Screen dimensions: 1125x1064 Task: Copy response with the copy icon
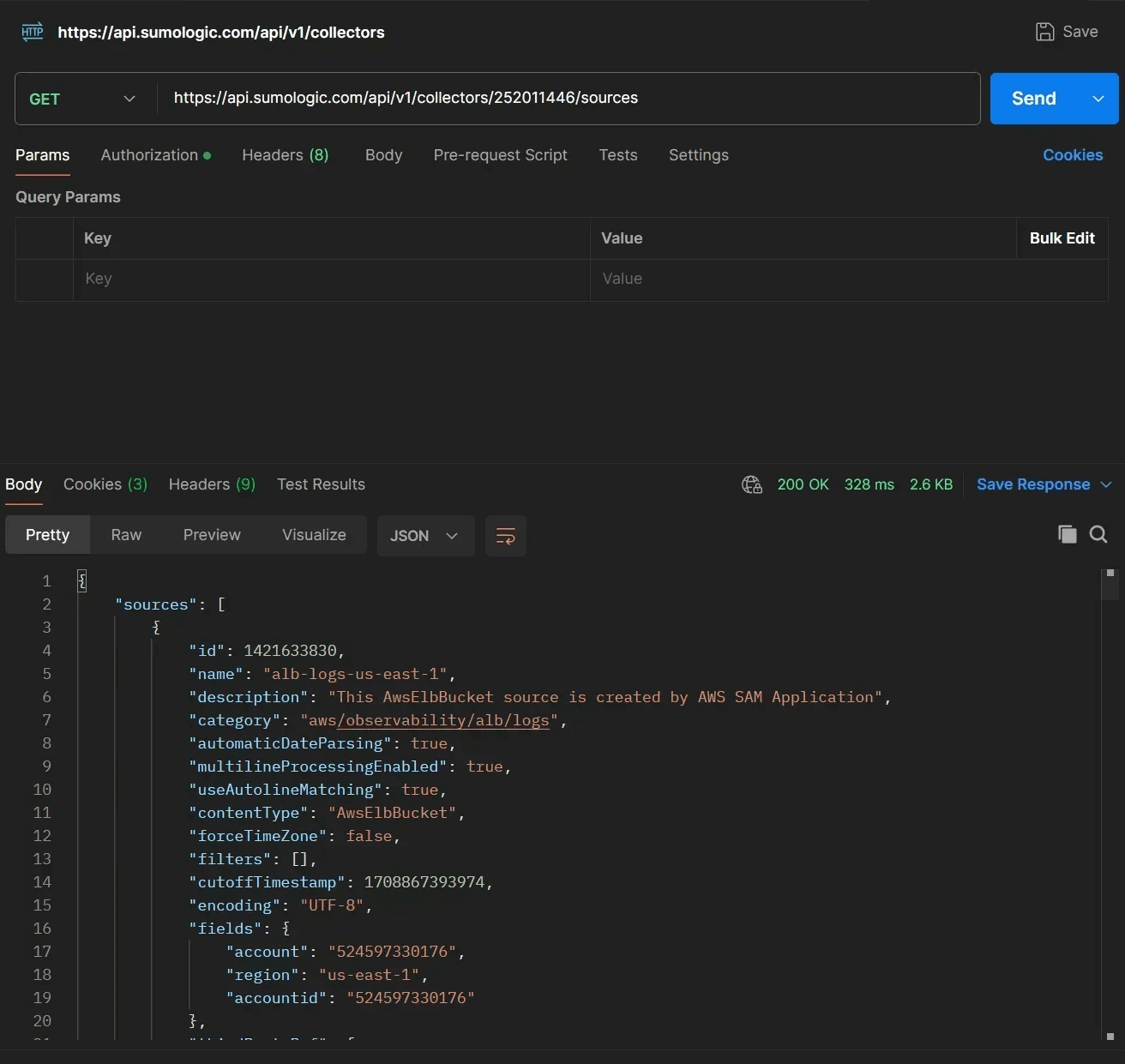pyautogui.click(x=1067, y=534)
